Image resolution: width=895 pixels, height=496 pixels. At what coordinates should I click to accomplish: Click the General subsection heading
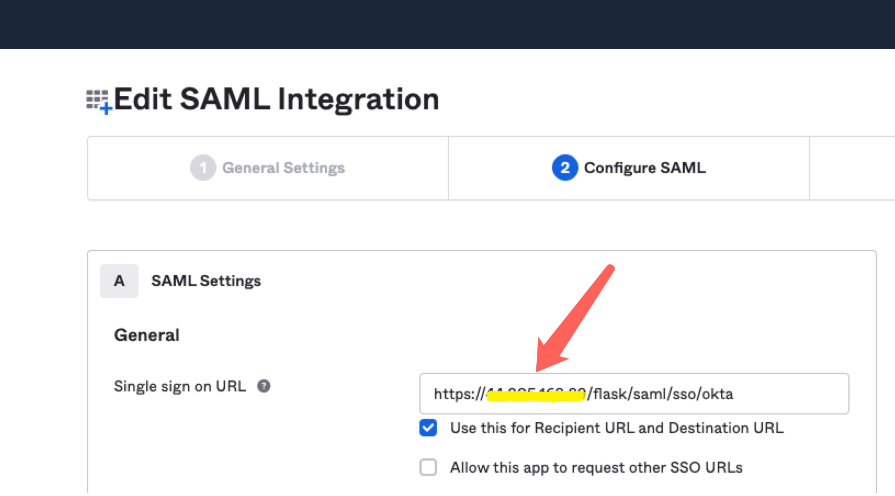point(147,335)
